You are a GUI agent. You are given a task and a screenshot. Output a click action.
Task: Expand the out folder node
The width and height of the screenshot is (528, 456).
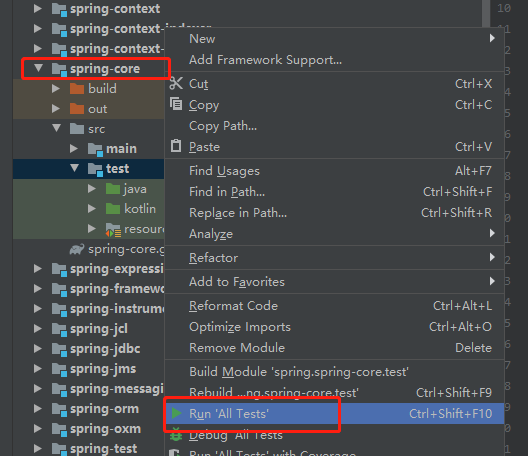pos(56,108)
